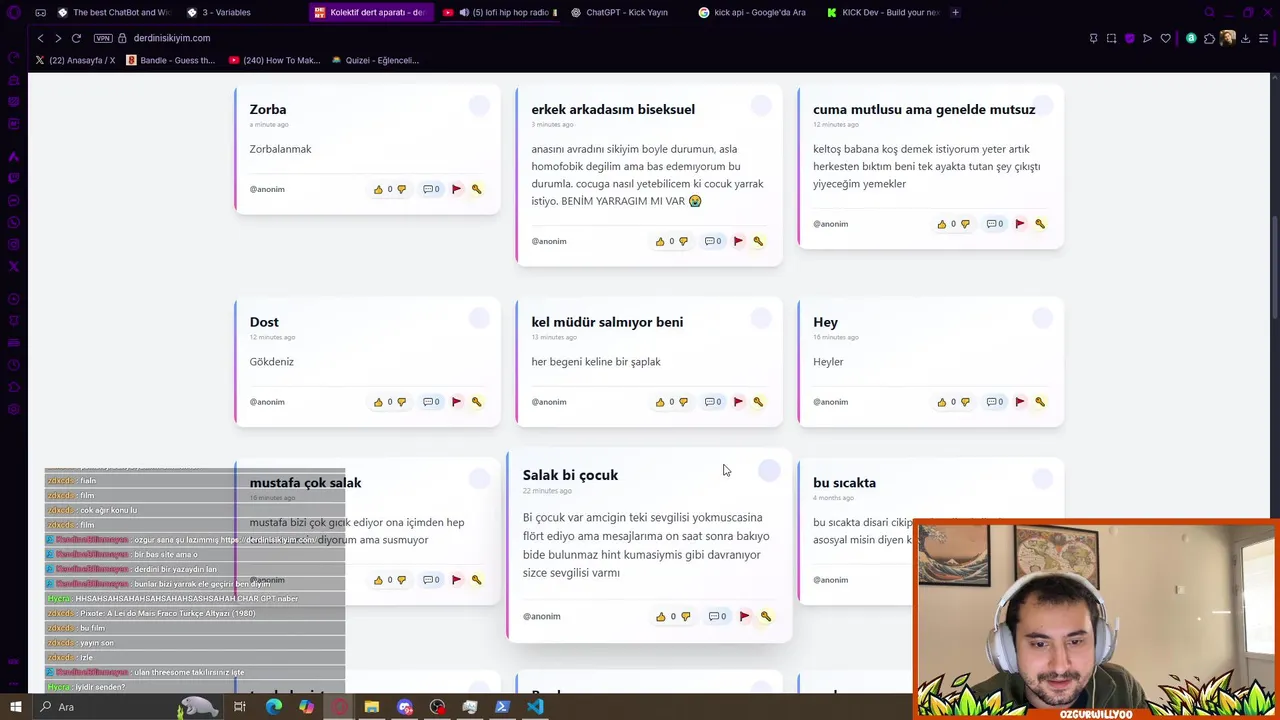Open comments on kel müdür post
Image resolution: width=1280 pixels, height=720 pixels.
(713, 402)
